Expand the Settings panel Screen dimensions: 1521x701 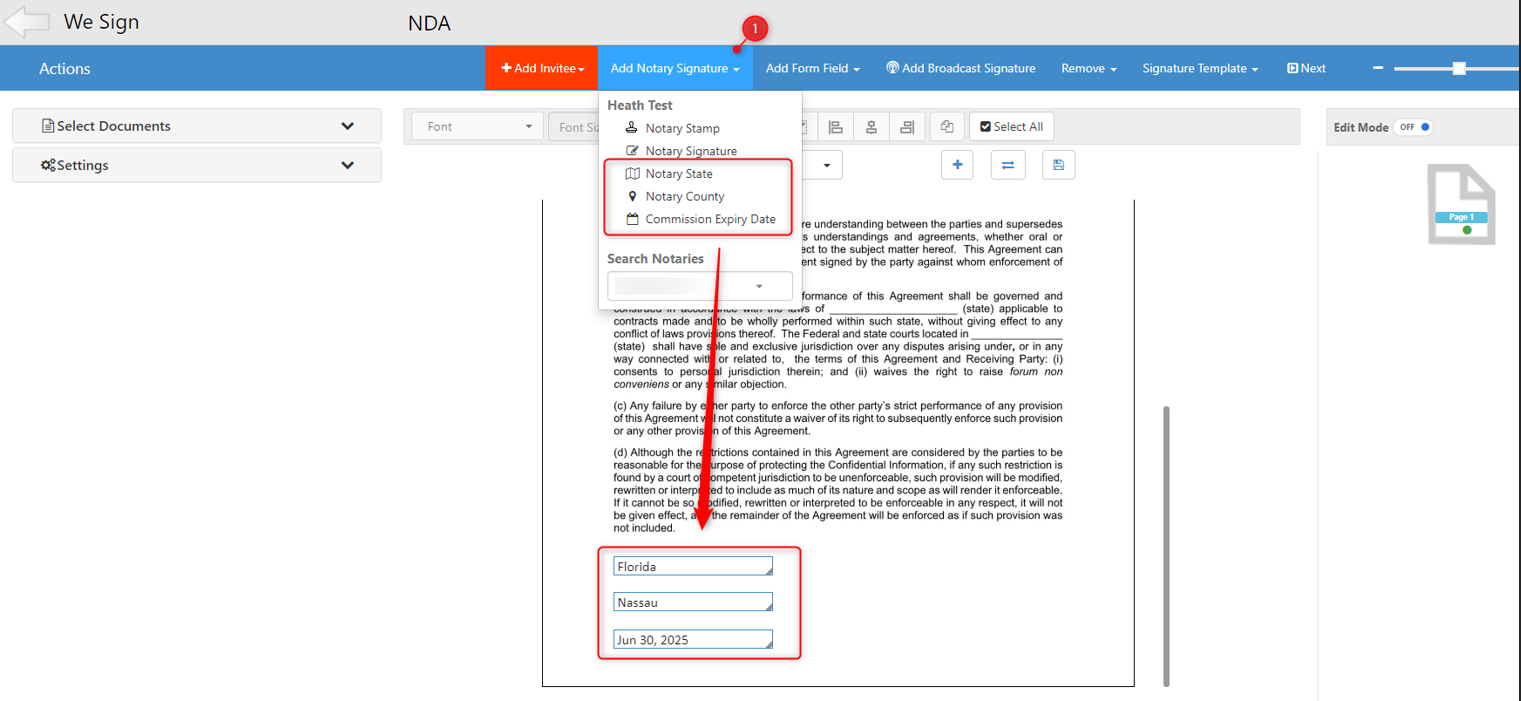pyautogui.click(x=196, y=165)
